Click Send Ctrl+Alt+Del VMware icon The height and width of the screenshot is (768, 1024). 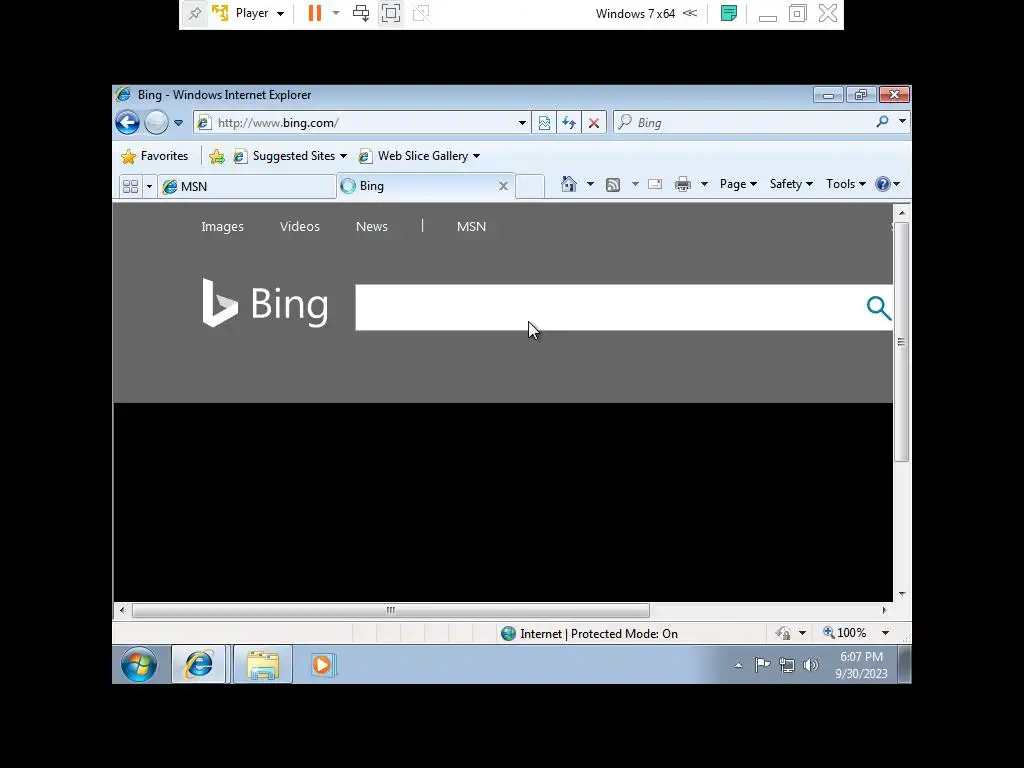[x=360, y=13]
